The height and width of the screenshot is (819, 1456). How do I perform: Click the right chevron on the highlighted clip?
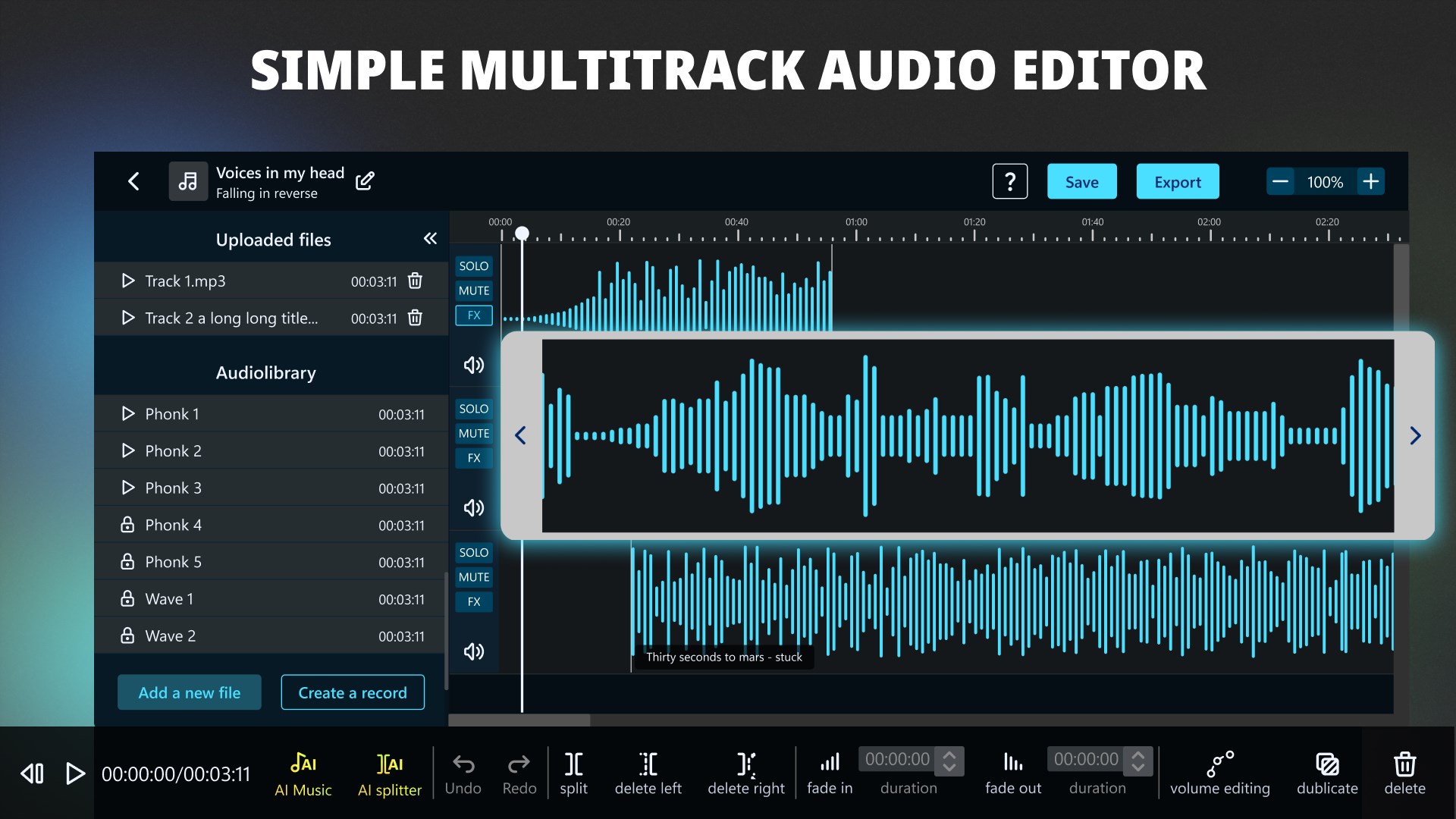(1415, 435)
